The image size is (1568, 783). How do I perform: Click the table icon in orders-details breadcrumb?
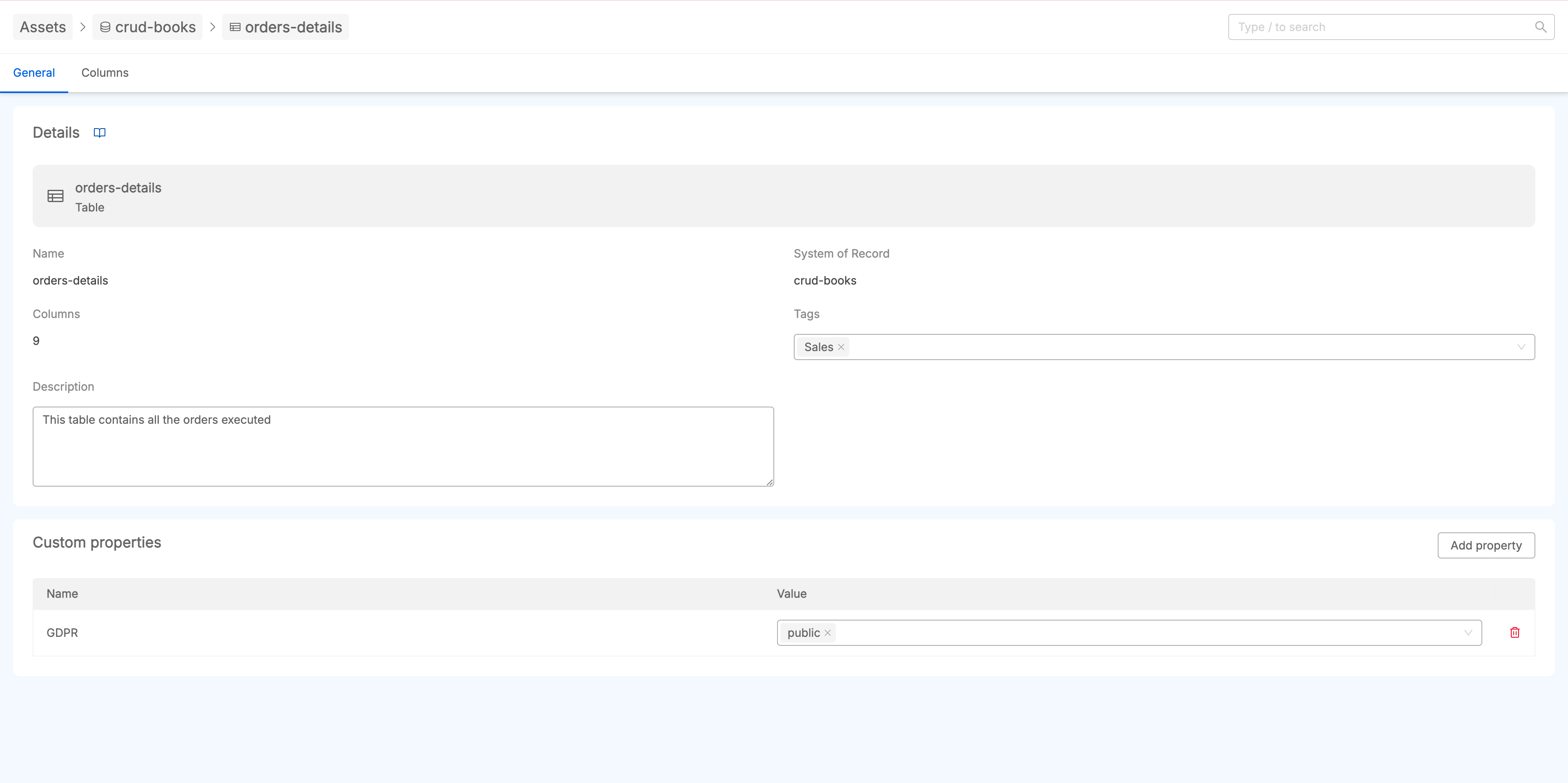235,27
